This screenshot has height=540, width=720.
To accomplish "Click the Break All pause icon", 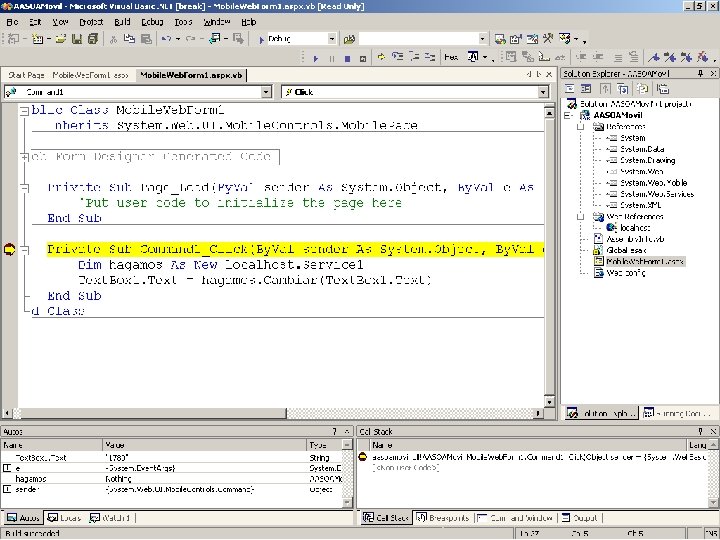I will [332, 58].
